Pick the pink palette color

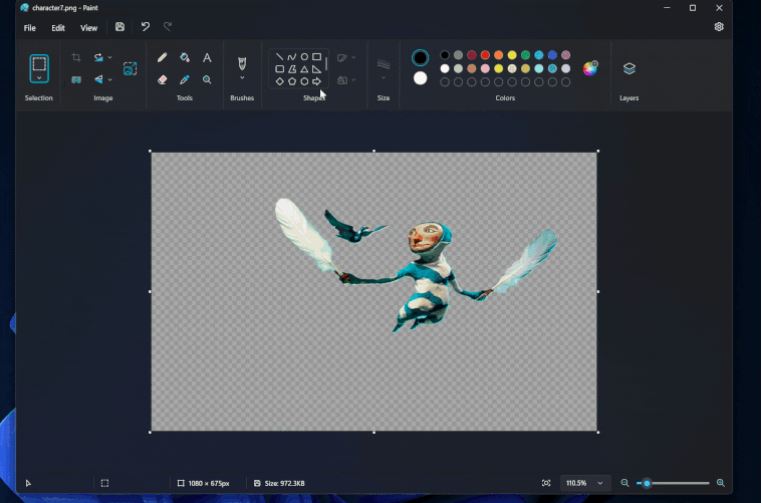[x=485, y=69]
